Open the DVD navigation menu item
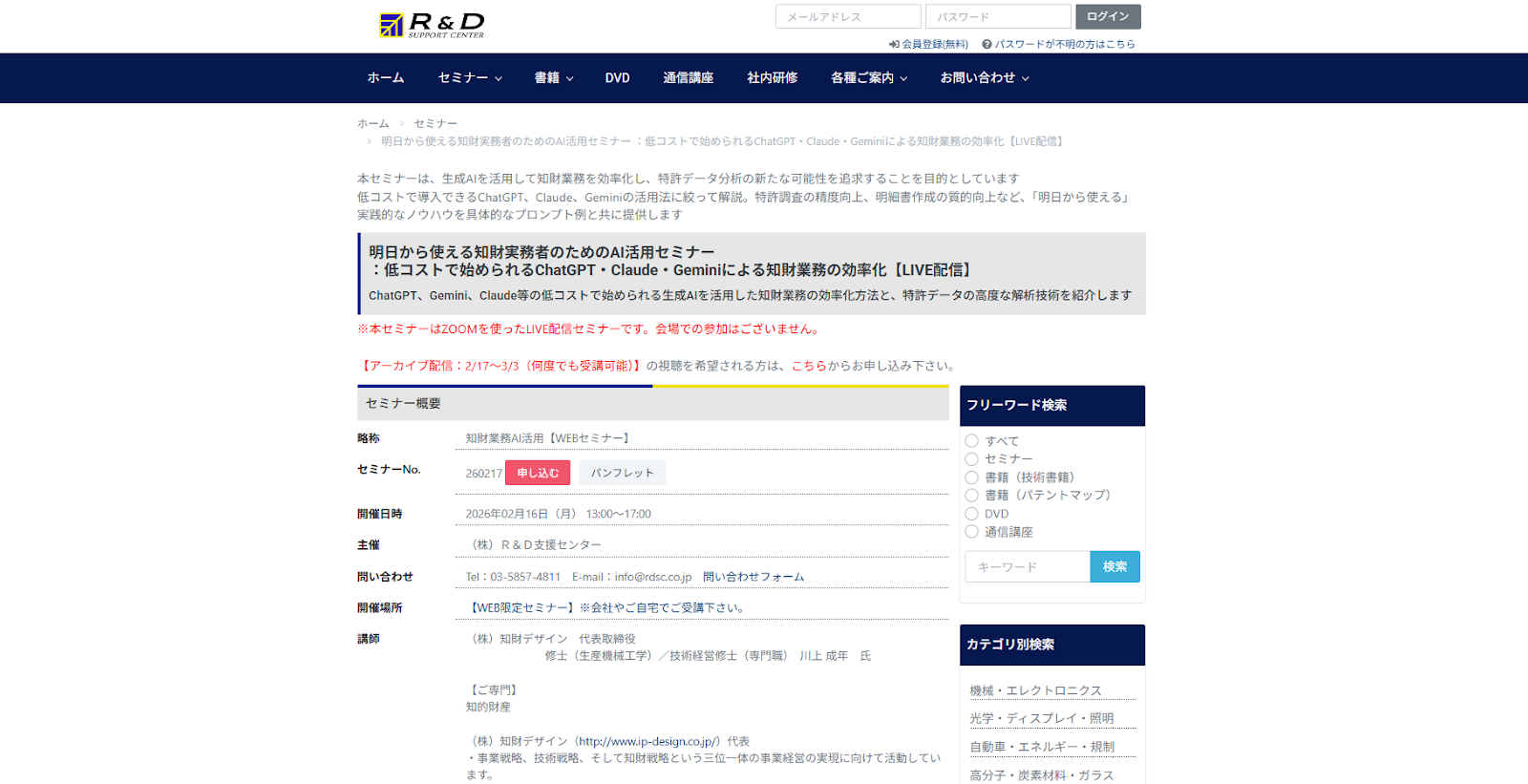 (617, 78)
